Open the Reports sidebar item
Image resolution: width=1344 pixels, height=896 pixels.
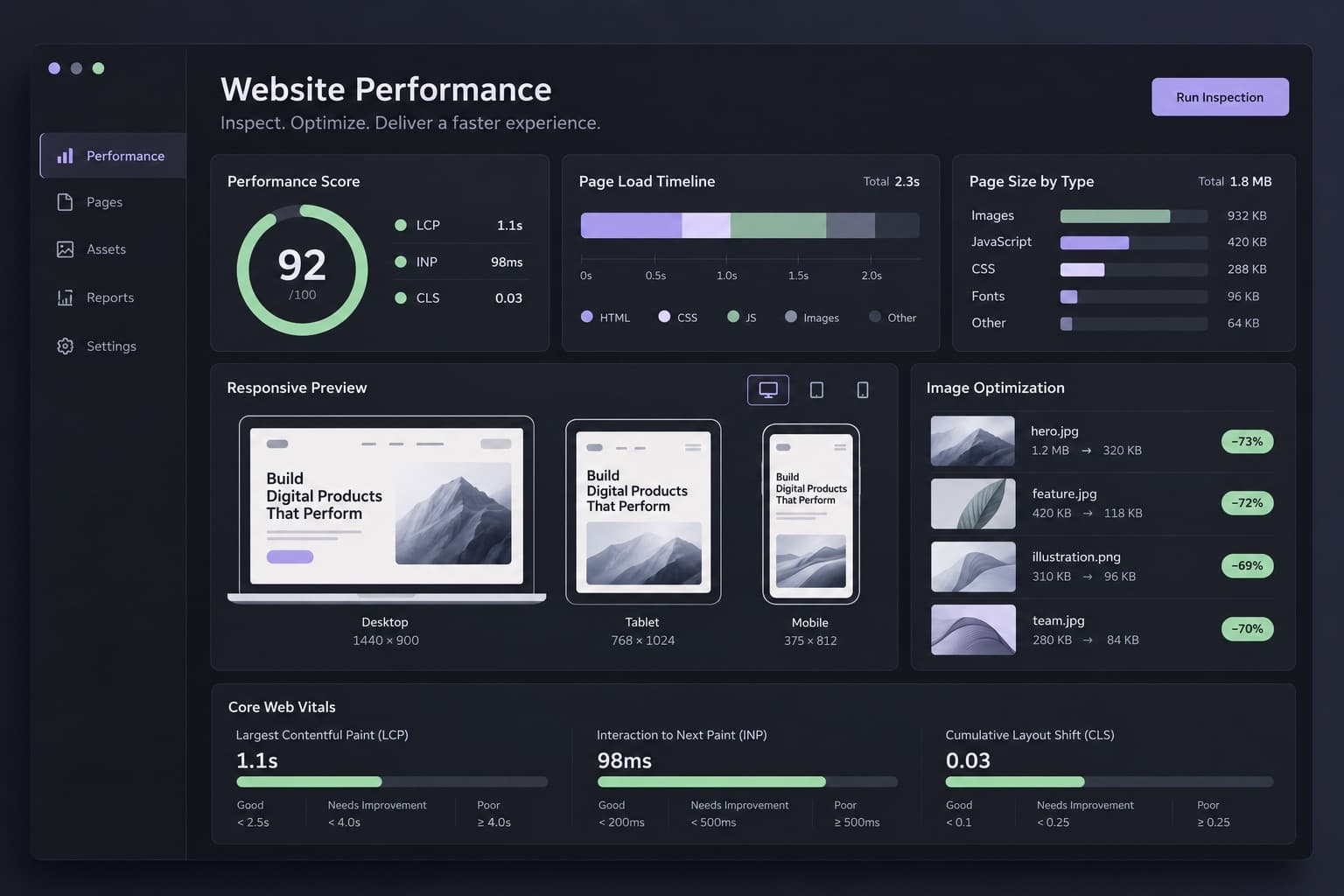coord(113,297)
